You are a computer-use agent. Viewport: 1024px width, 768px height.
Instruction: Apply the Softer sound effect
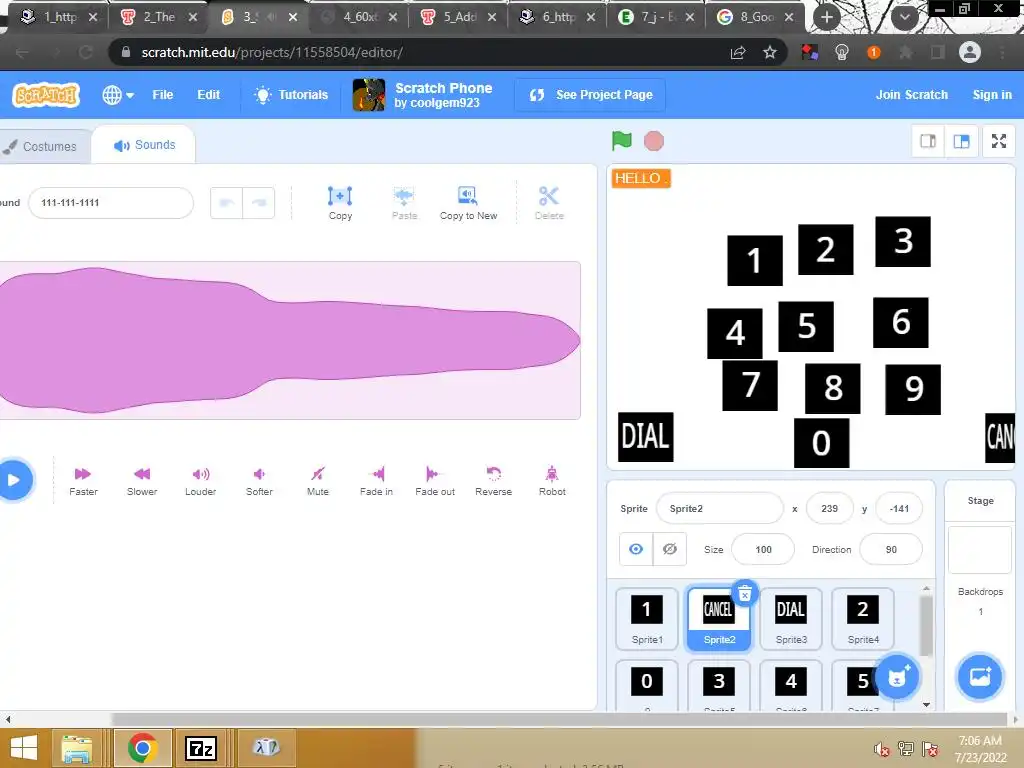pos(259,481)
